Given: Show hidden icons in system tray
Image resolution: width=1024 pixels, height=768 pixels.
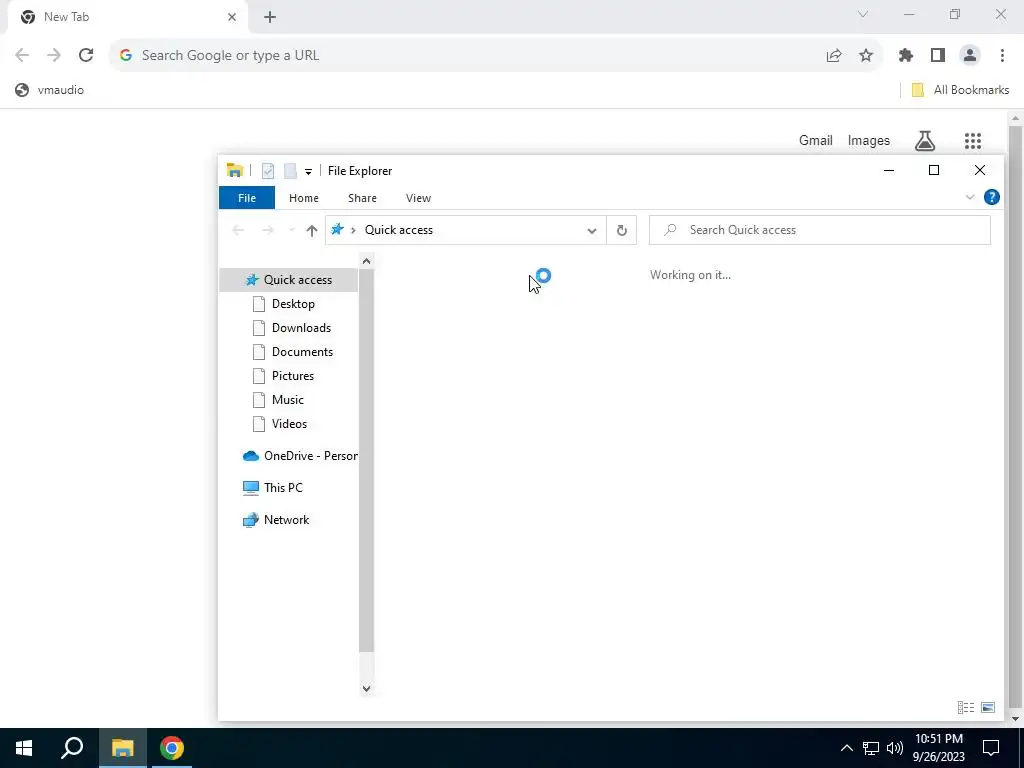Looking at the screenshot, I should [x=846, y=748].
